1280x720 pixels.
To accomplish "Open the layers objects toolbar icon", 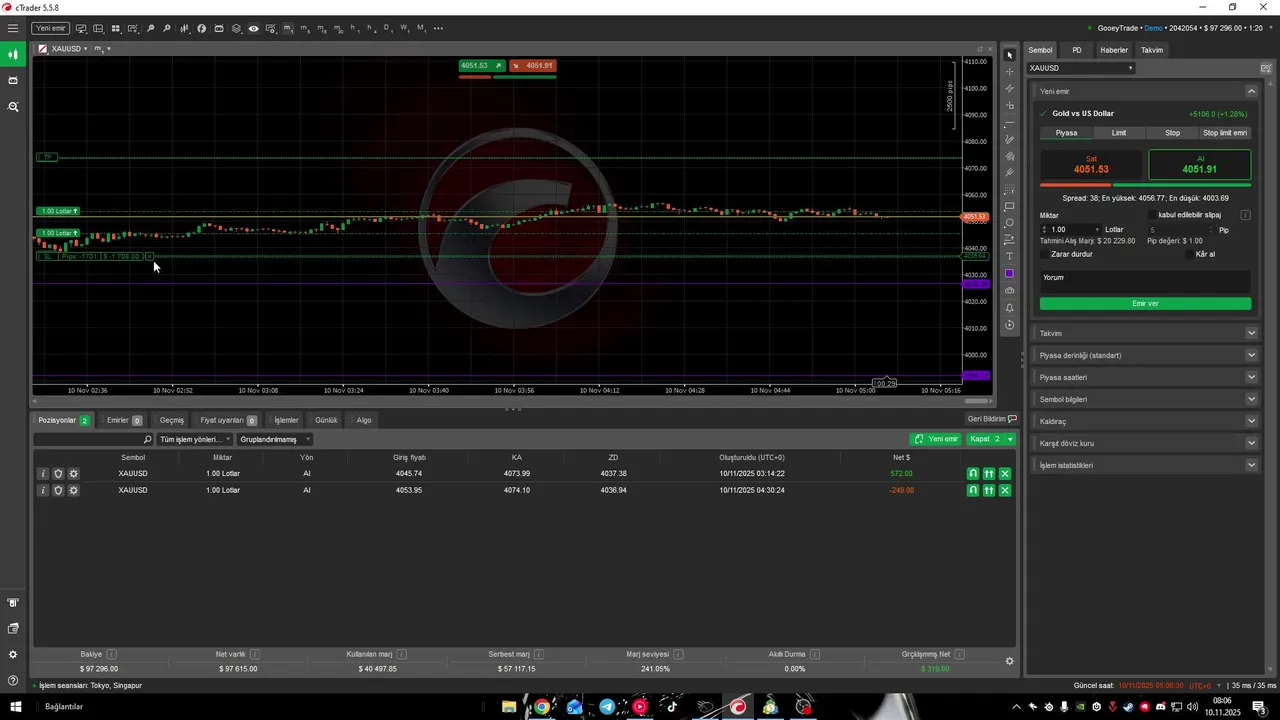I will 236,28.
